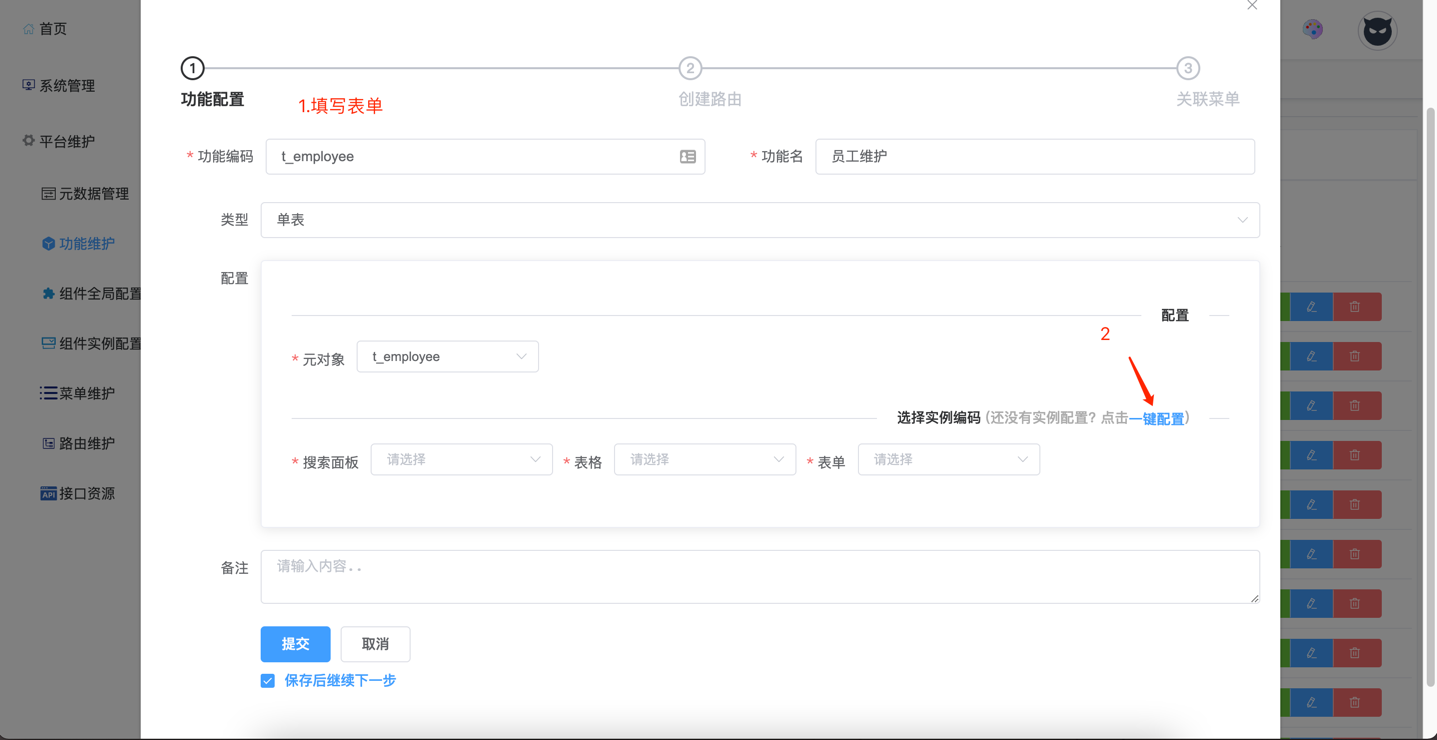Click the card icon in 功能编码 field
Screen dimensions: 1437x740
tap(688, 157)
